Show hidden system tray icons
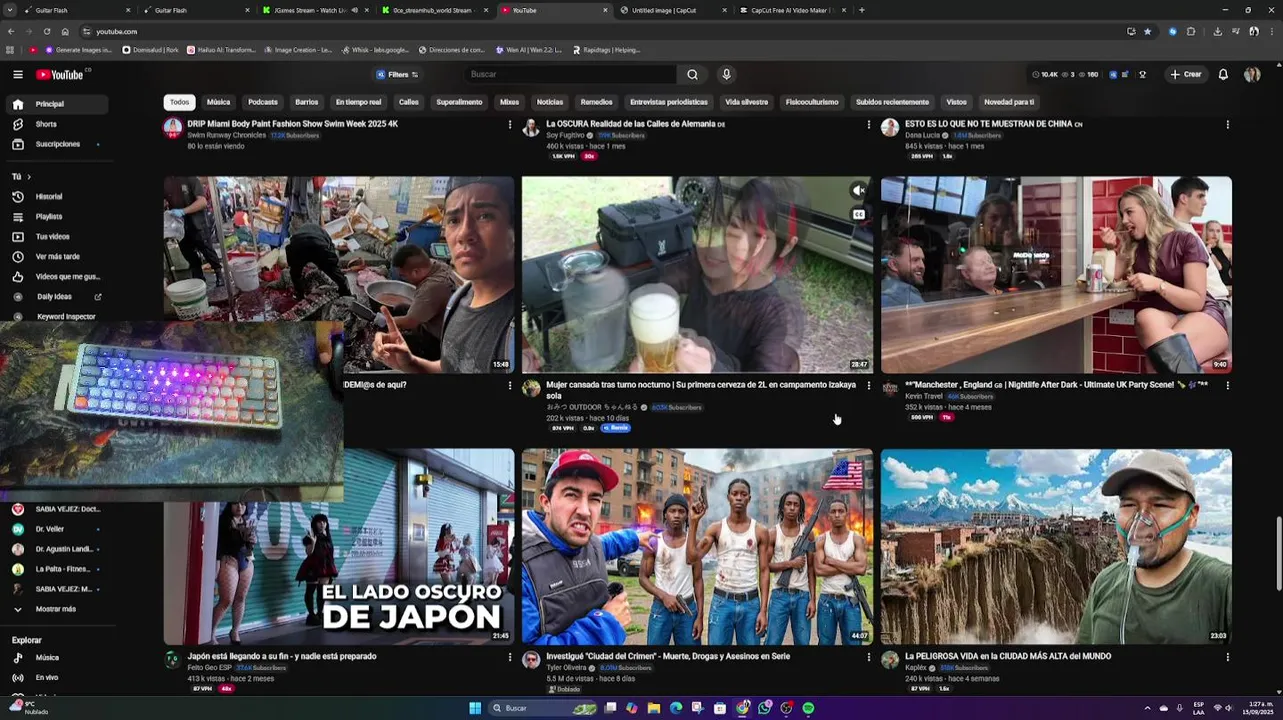 tap(1147, 708)
